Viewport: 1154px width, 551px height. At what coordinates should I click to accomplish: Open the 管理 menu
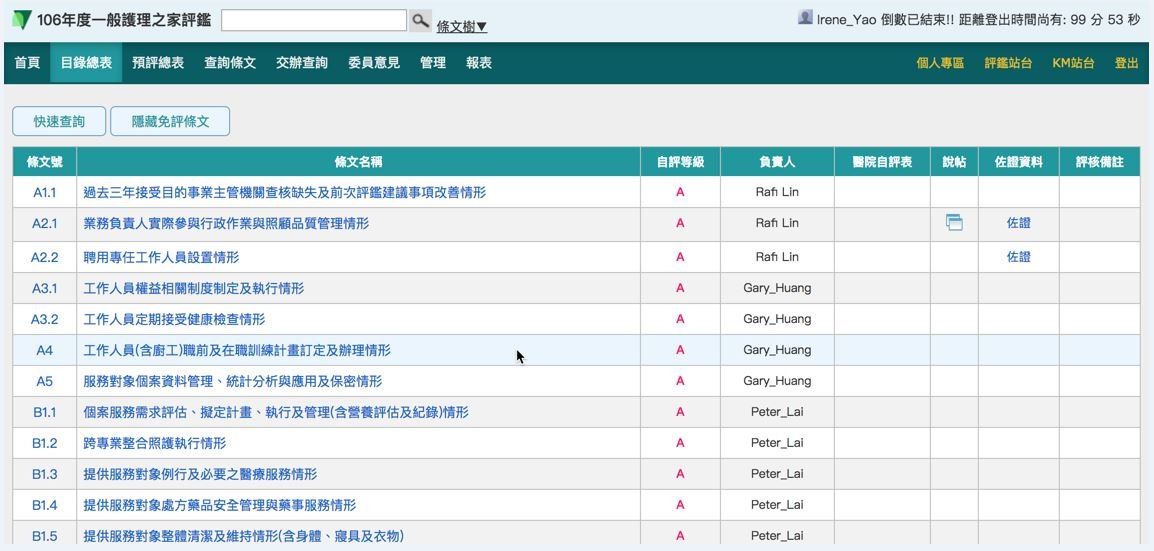point(433,63)
